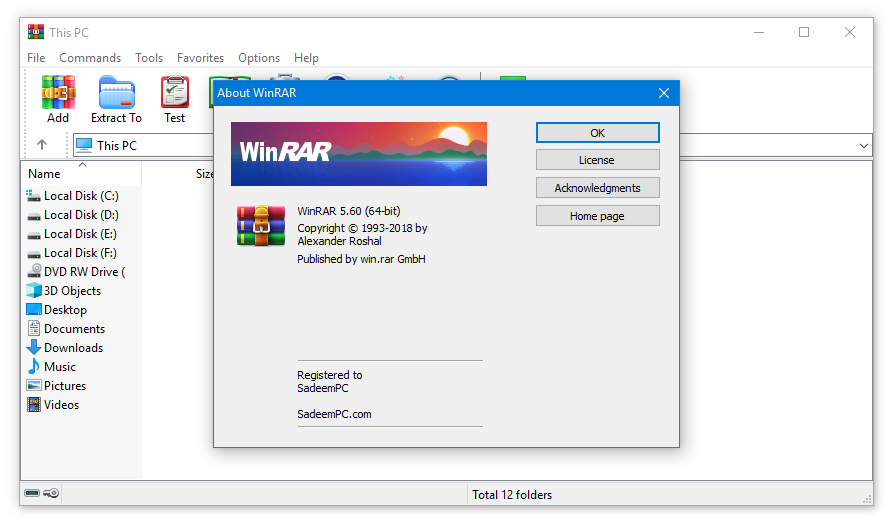Select Local Disk (C:) in list

(x=80, y=196)
